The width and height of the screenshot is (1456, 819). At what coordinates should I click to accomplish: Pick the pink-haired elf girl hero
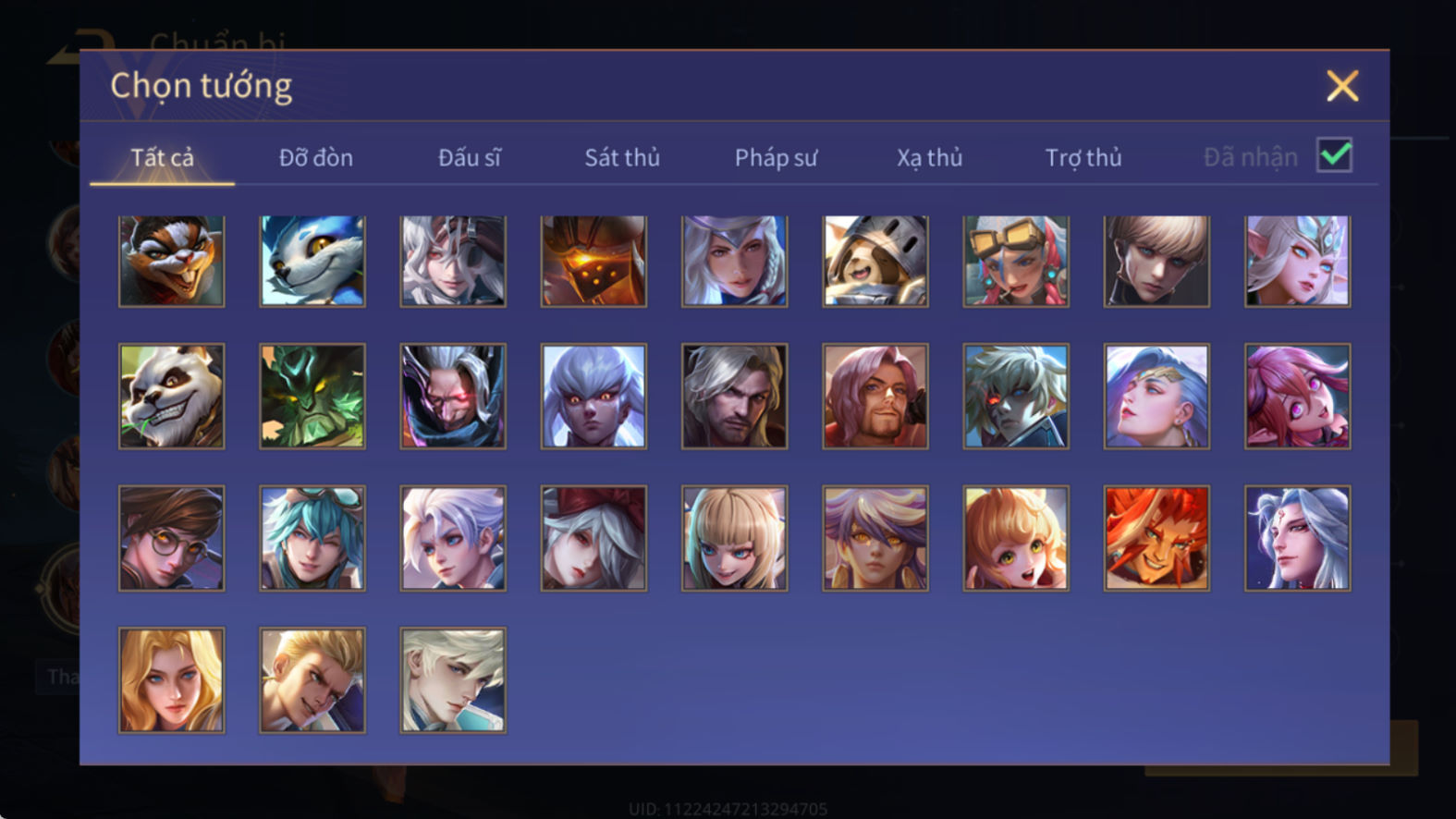coord(1297,397)
